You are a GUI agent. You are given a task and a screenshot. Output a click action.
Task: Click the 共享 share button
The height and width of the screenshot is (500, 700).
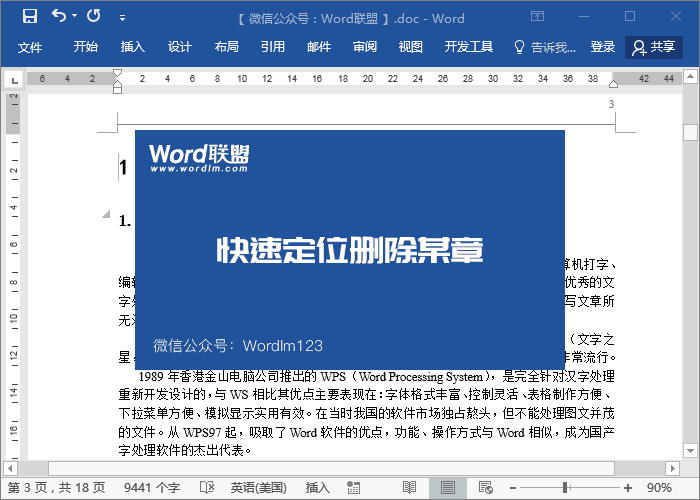654,47
